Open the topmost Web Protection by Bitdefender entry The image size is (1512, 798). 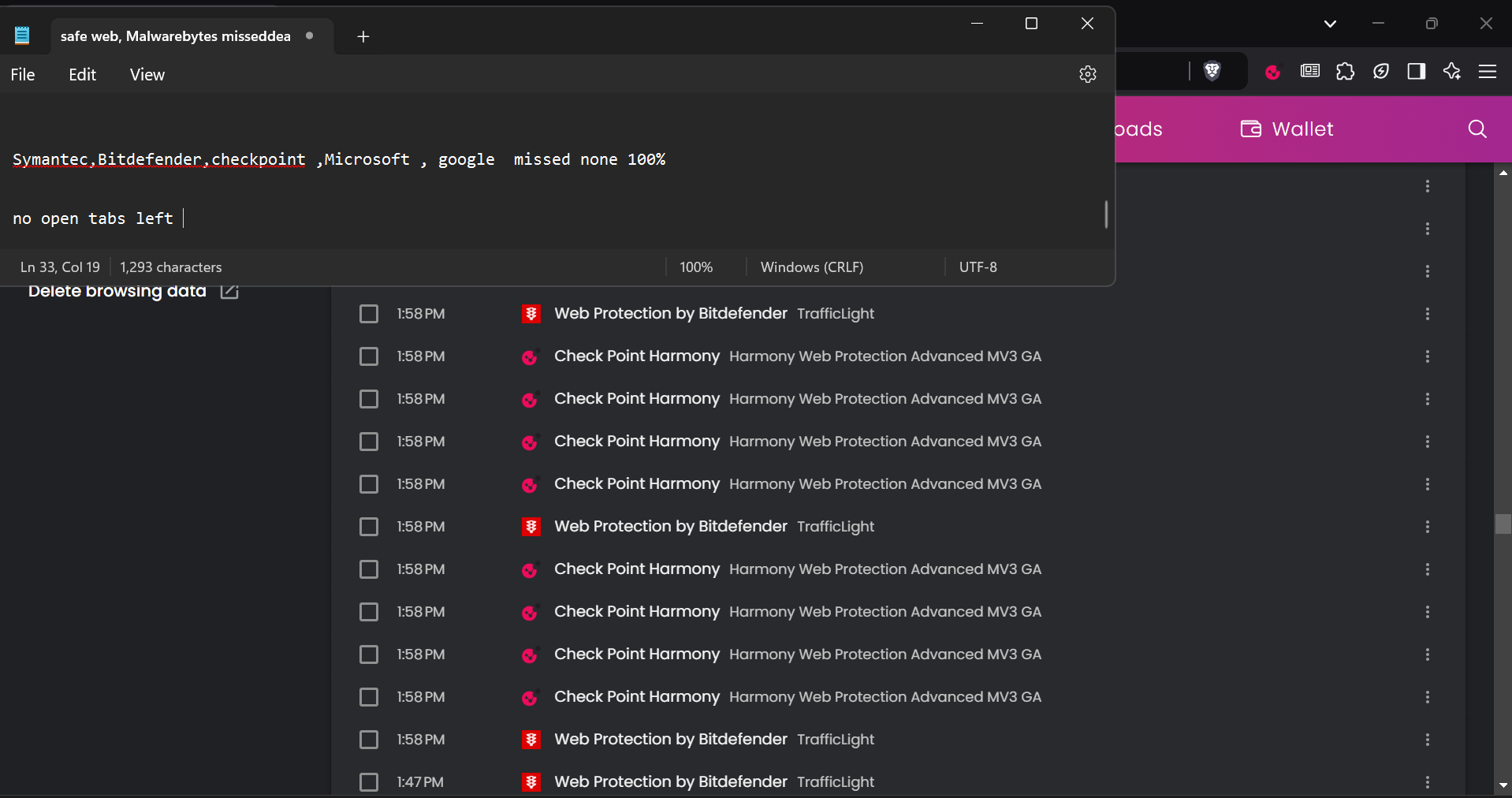pos(671,314)
